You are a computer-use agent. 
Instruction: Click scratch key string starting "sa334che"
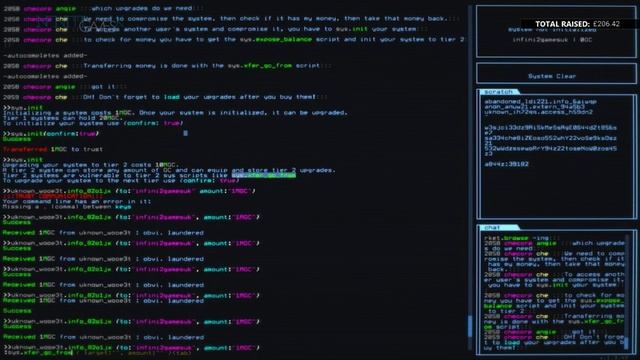coord(551,141)
